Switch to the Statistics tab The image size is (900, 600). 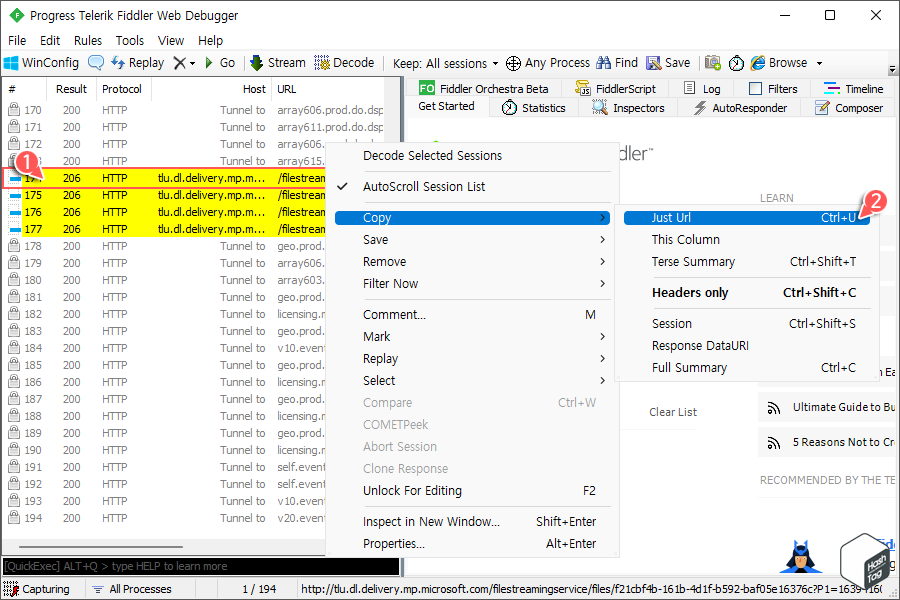click(x=533, y=108)
